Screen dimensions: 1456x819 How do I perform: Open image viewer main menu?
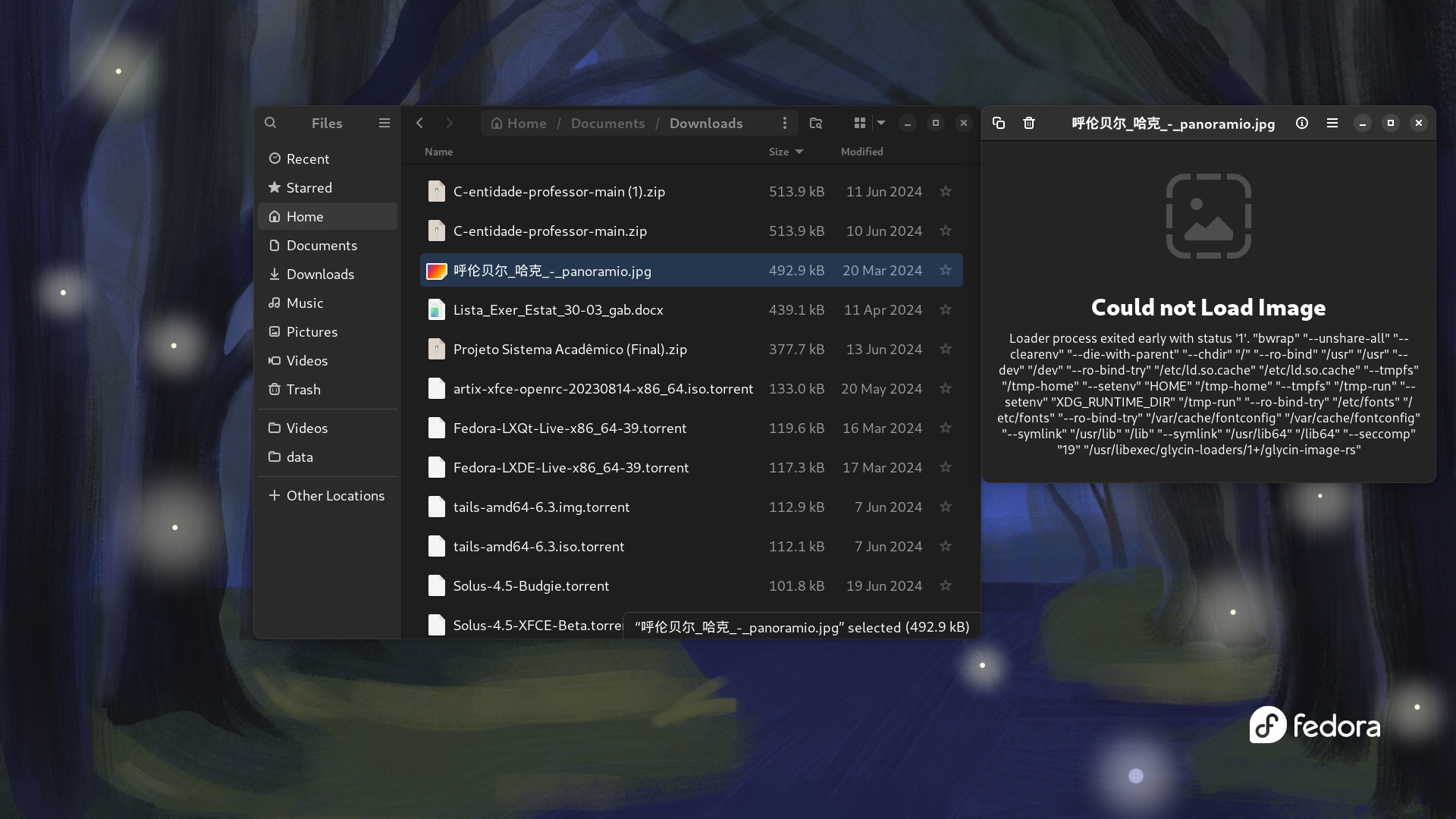[1332, 123]
